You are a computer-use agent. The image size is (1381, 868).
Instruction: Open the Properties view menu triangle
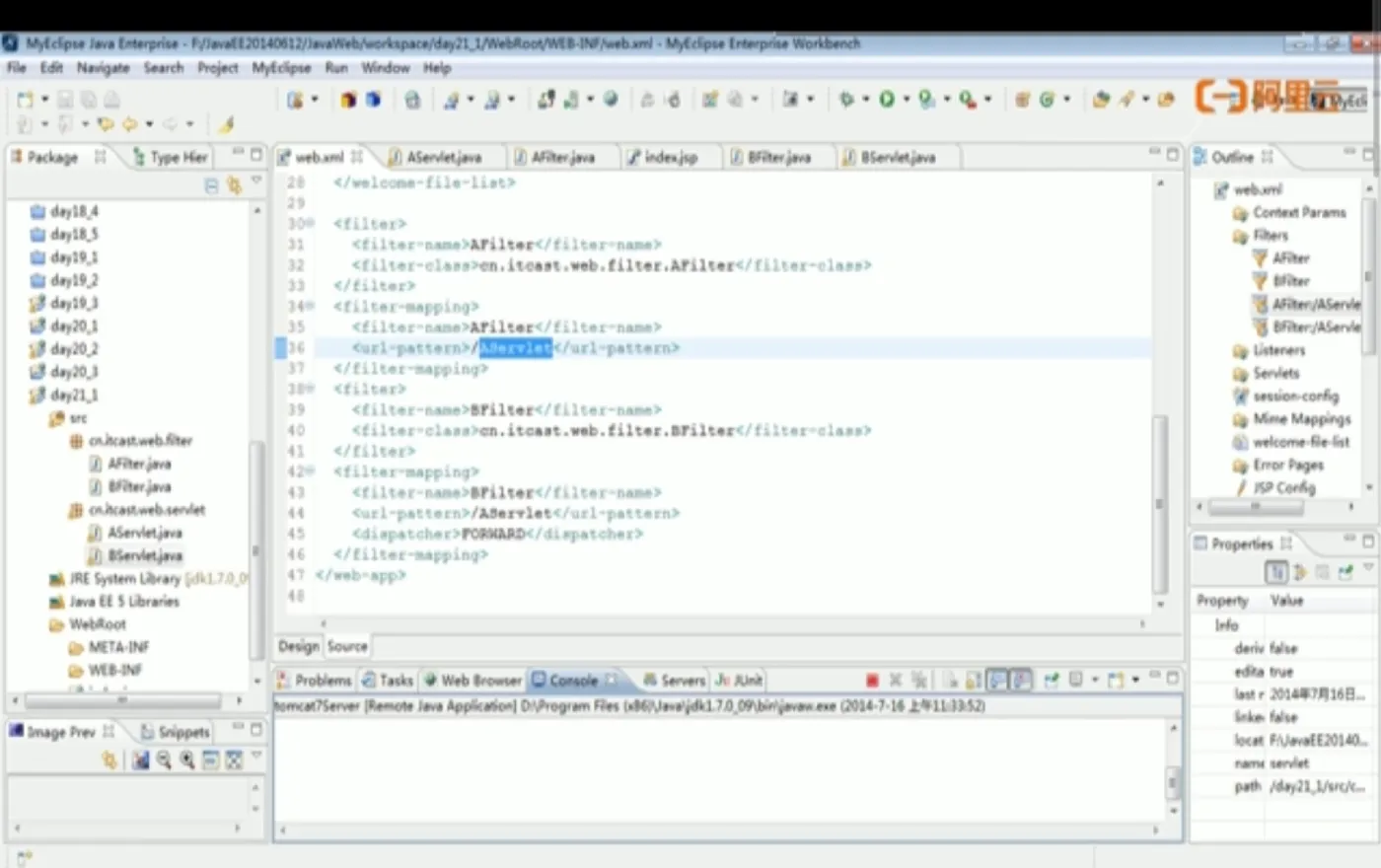pos(1368,569)
